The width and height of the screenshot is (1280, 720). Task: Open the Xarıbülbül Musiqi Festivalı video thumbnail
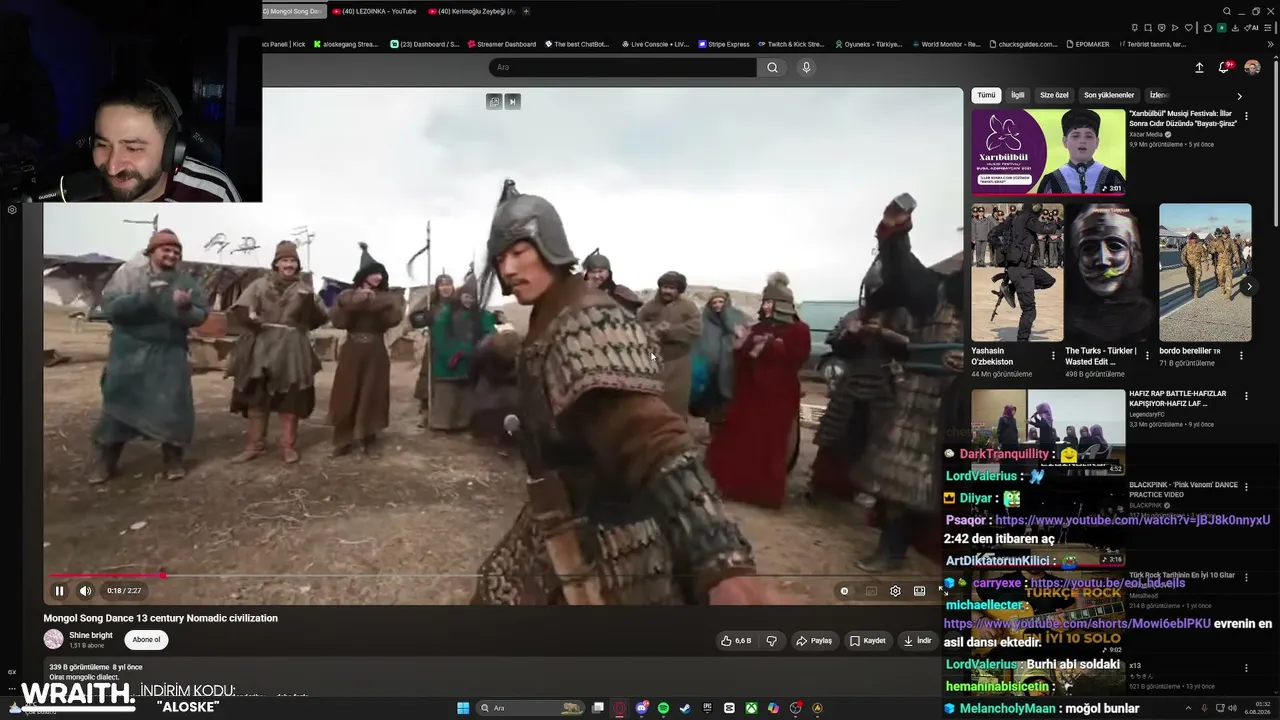pos(1048,152)
